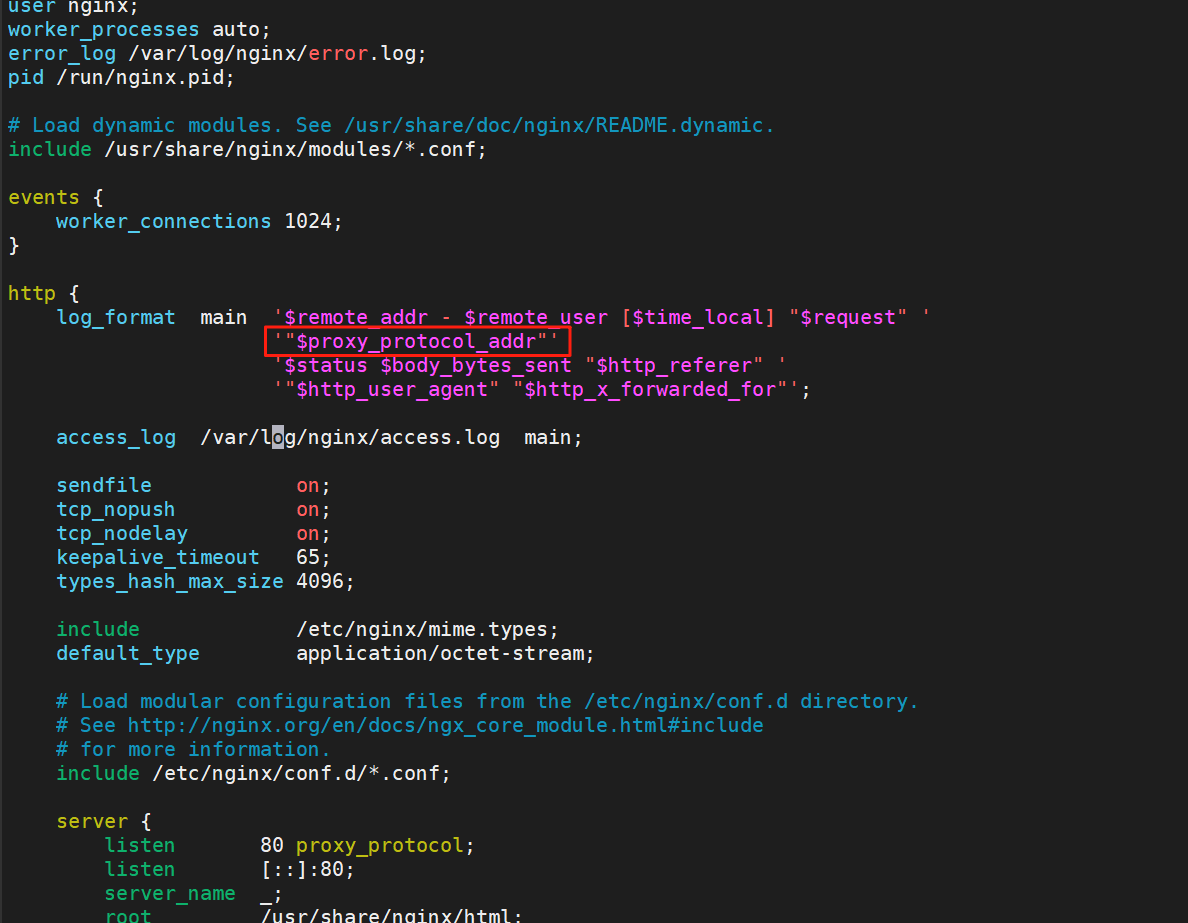Click '/var/log/nginx/access.log' path
This screenshot has height=923, width=1188.
click(350, 438)
